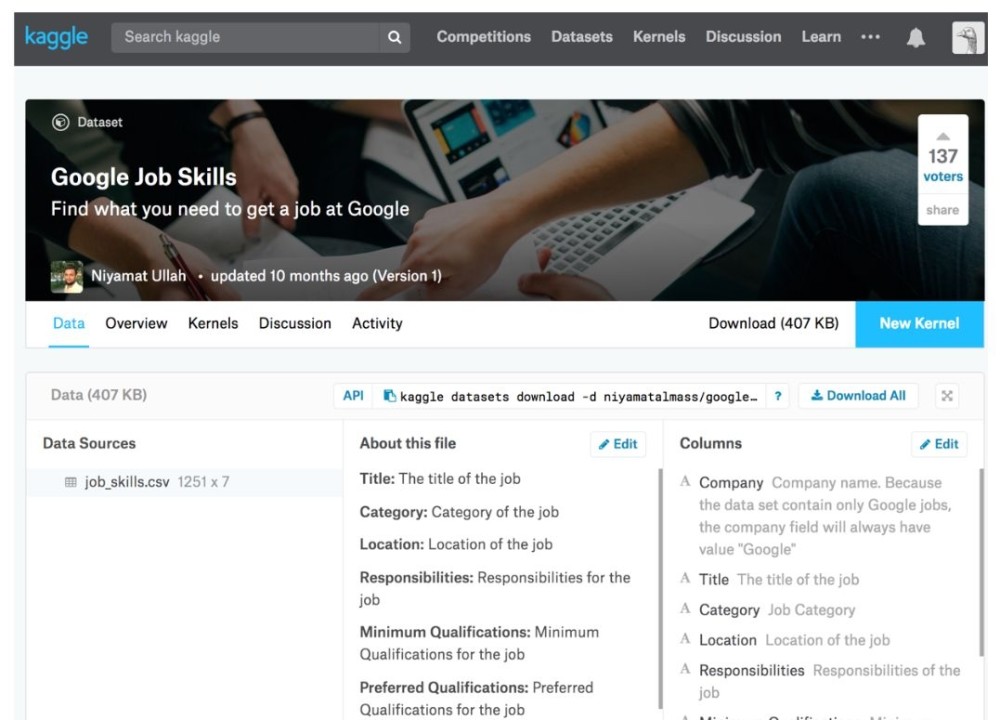
Task: Click the Kaggle logo
Action: coord(56,38)
